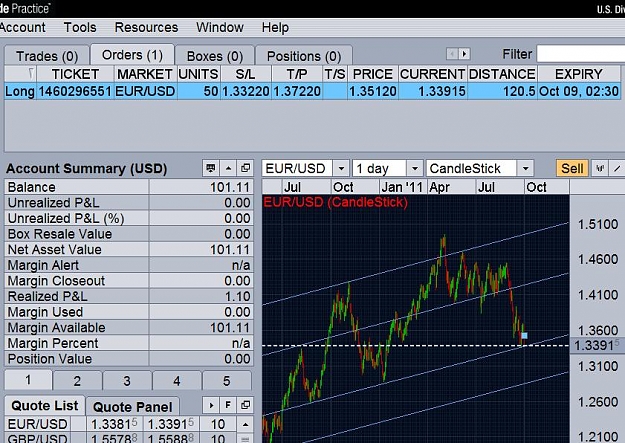Switch to layout tab 2

(x=77, y=381)
